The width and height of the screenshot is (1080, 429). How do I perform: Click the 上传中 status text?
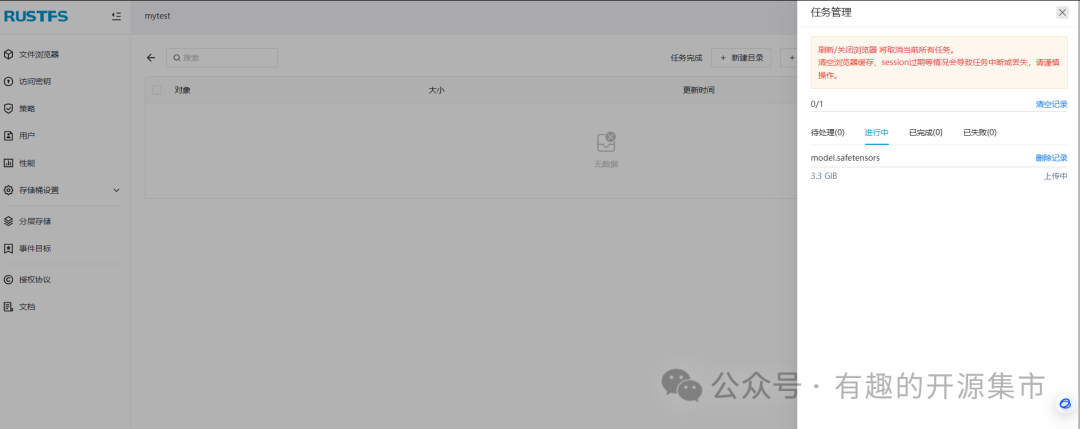tap(1055, 176)
